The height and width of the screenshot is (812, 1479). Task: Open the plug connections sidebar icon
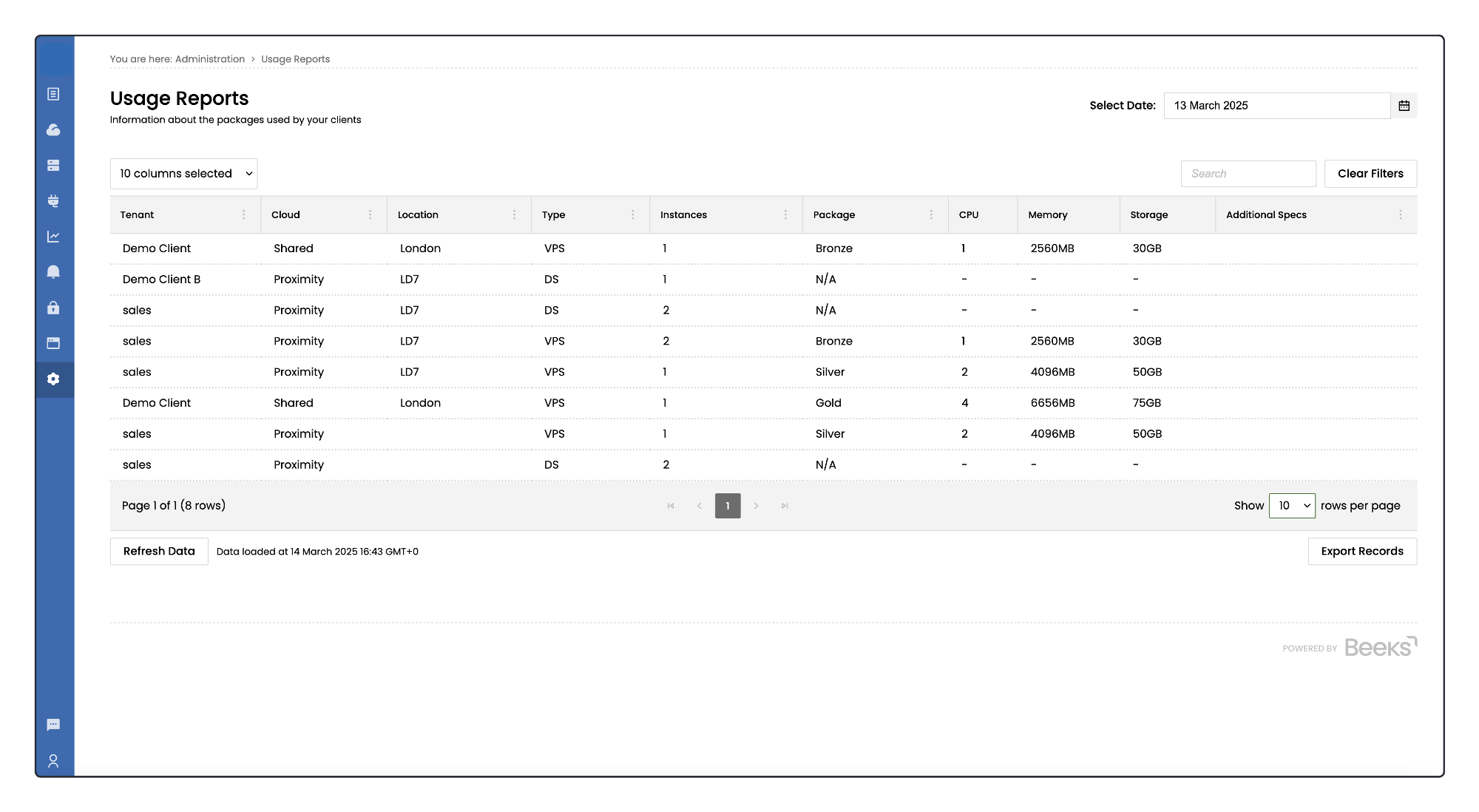click(53, 201)
